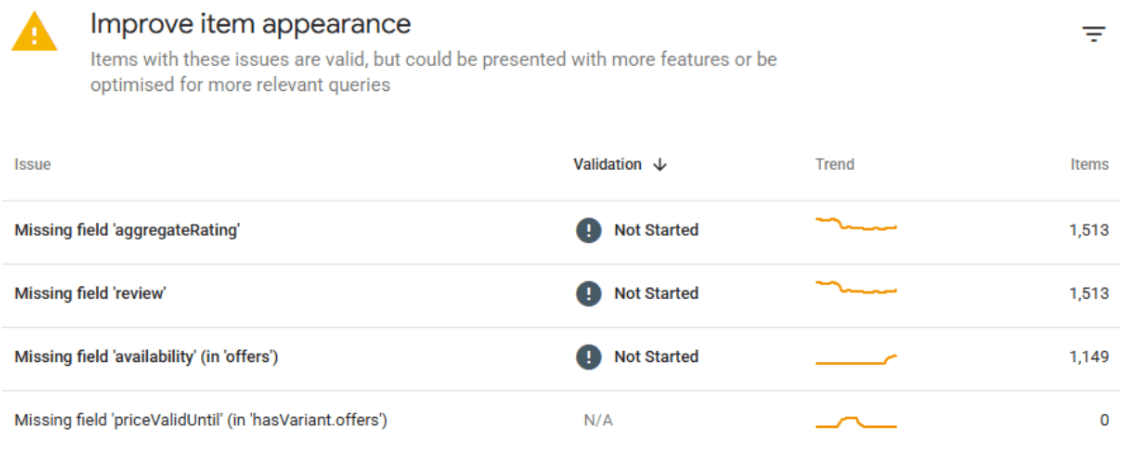Open Missing field 'availability' in offers issue

click(x=146, y=356)
